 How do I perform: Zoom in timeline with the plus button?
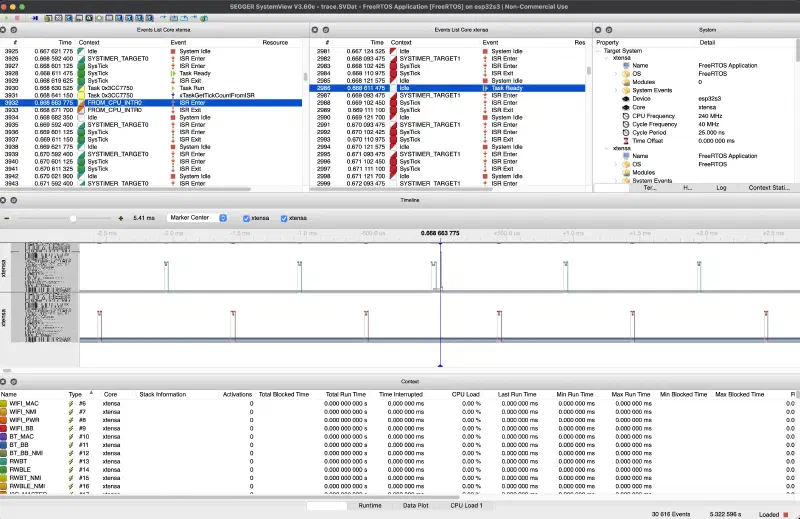tap(120, 218)
